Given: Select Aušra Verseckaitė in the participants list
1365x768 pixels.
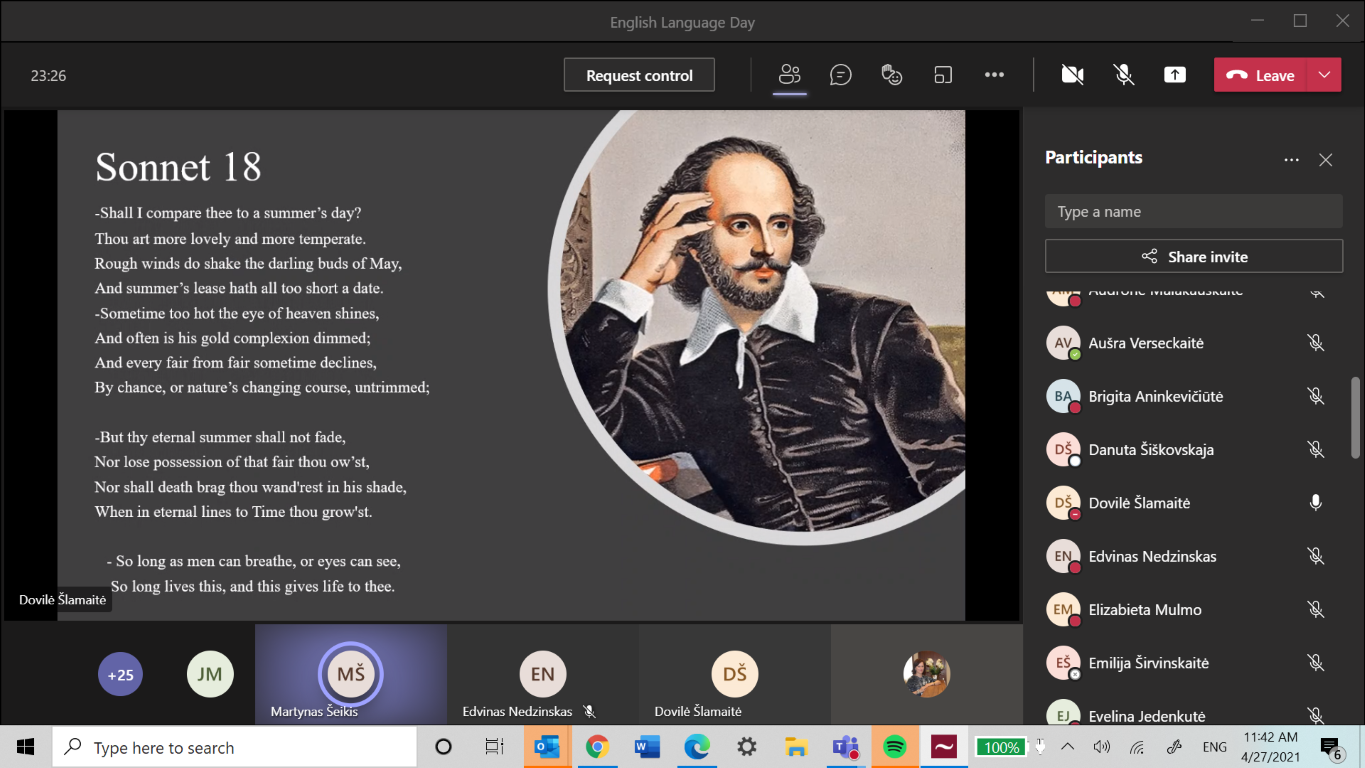Looking at the screenshot, I should (1146, 343).
